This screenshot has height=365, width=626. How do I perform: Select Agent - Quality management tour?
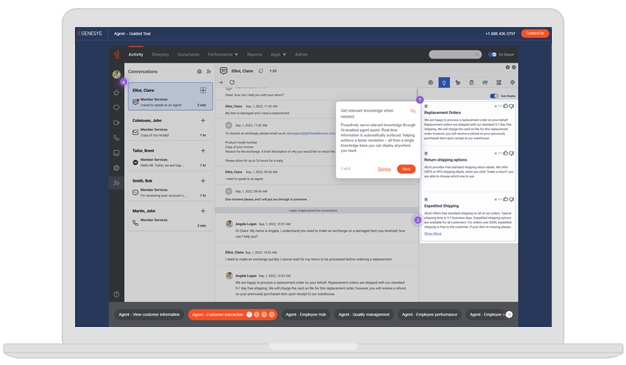pyautogui.click(x=364, y=315)
